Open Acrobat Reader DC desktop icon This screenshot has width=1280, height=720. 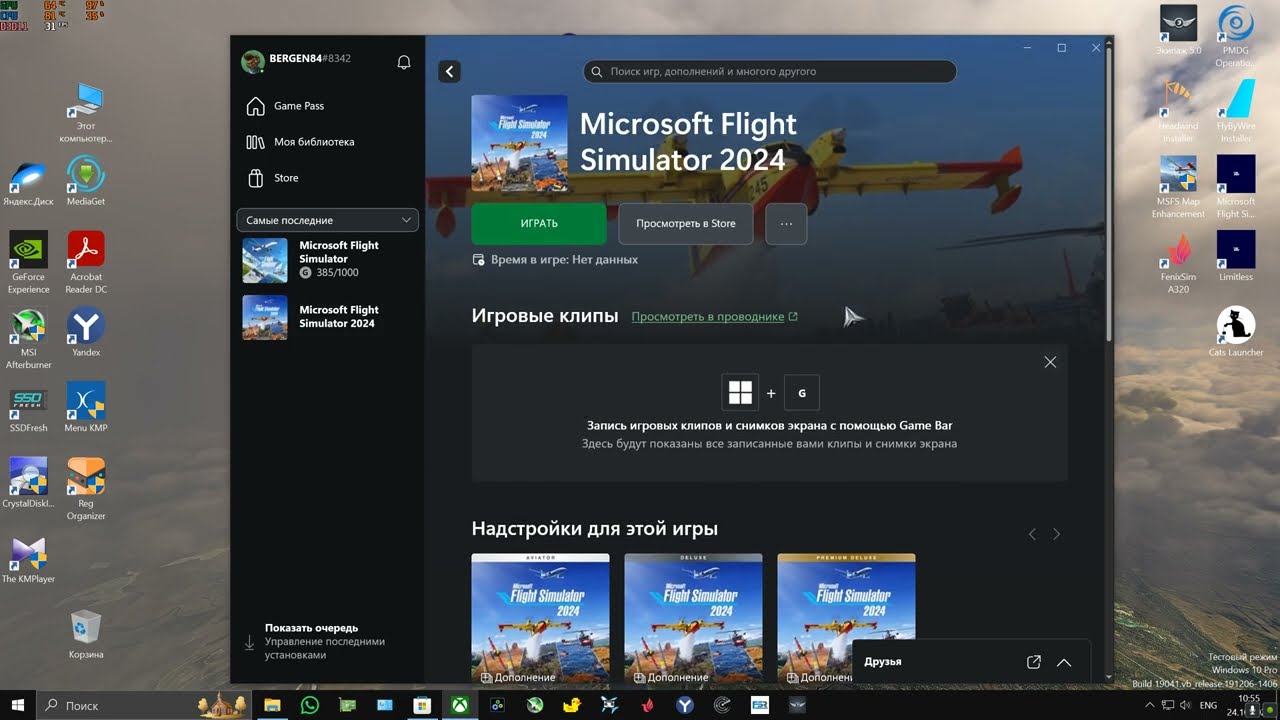(86, 262)
